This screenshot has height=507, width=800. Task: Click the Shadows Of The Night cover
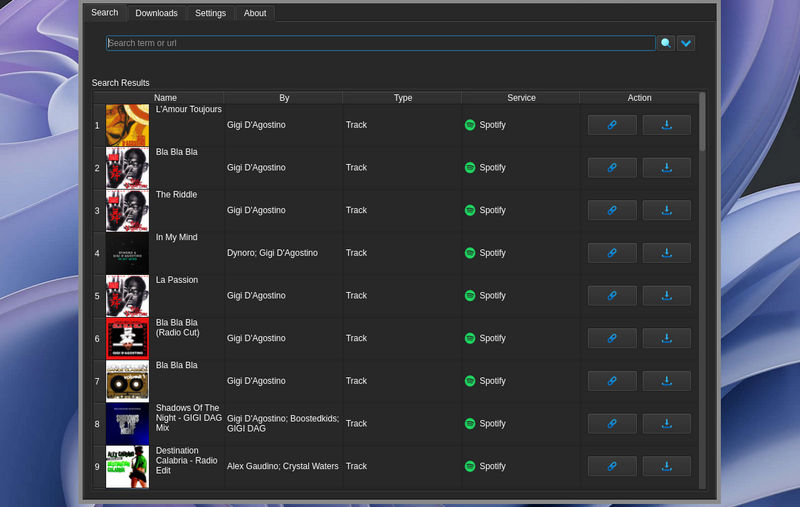(127, 424)
